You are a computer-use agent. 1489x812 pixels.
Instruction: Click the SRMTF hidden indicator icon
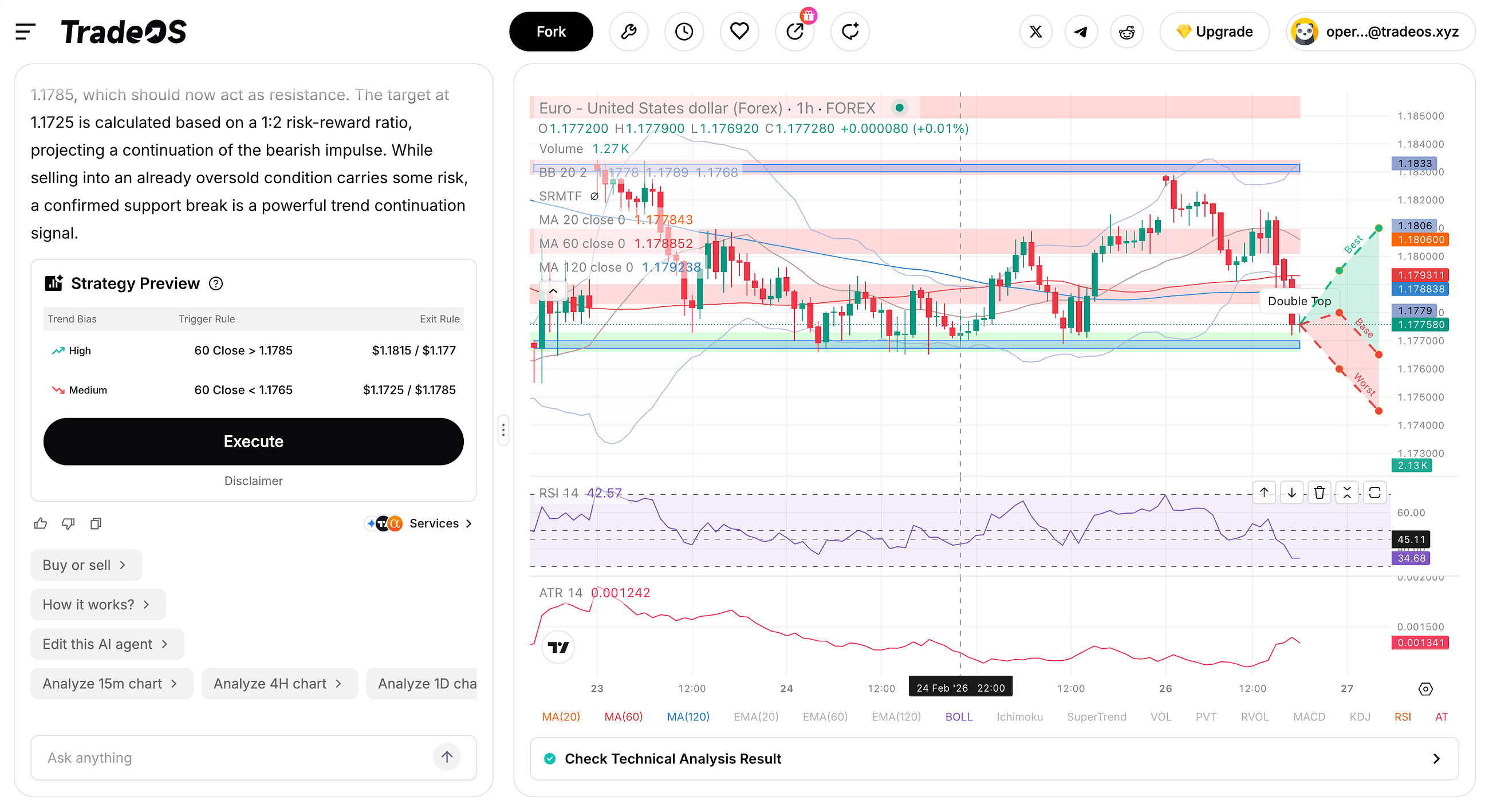tap(594, 196)
